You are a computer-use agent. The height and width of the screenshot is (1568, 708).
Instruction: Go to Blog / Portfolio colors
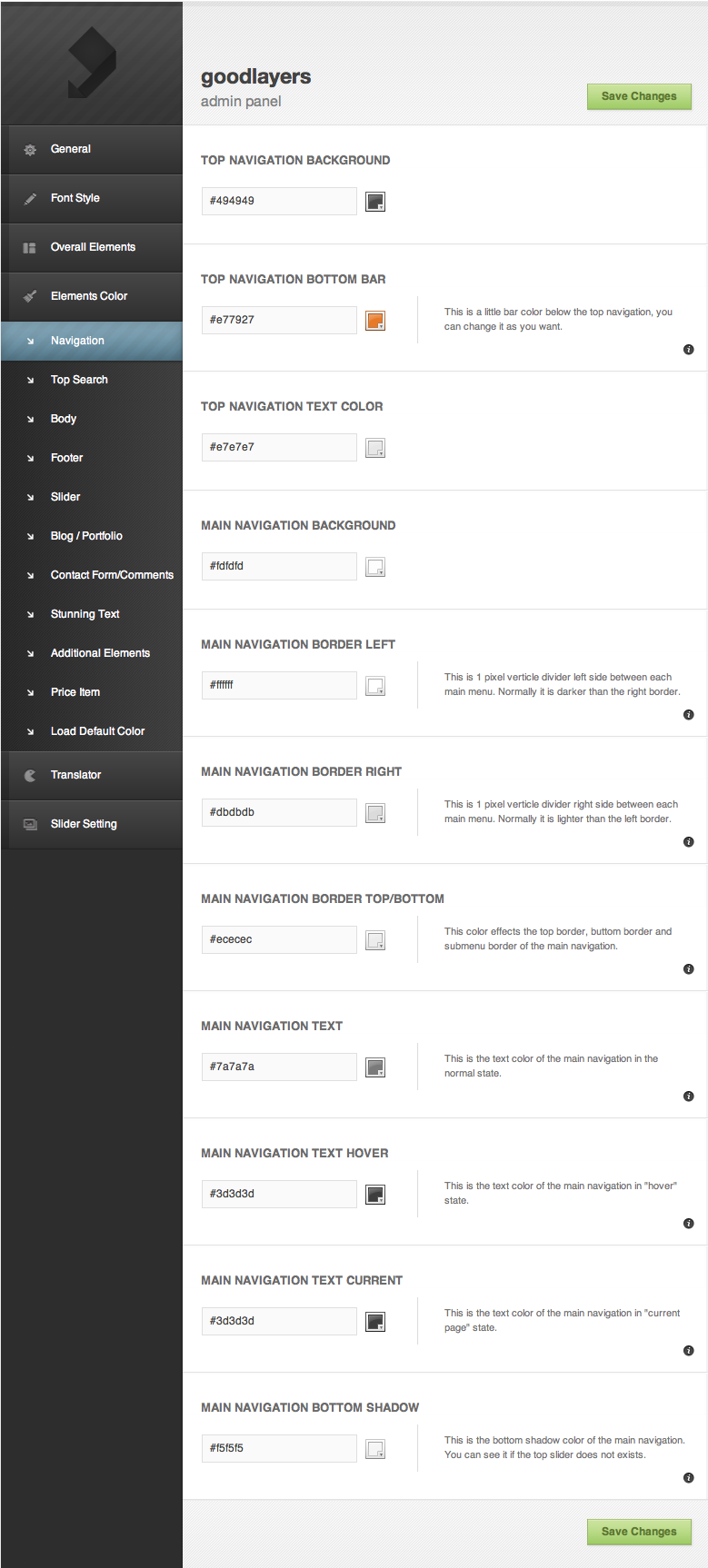point(86,536)
